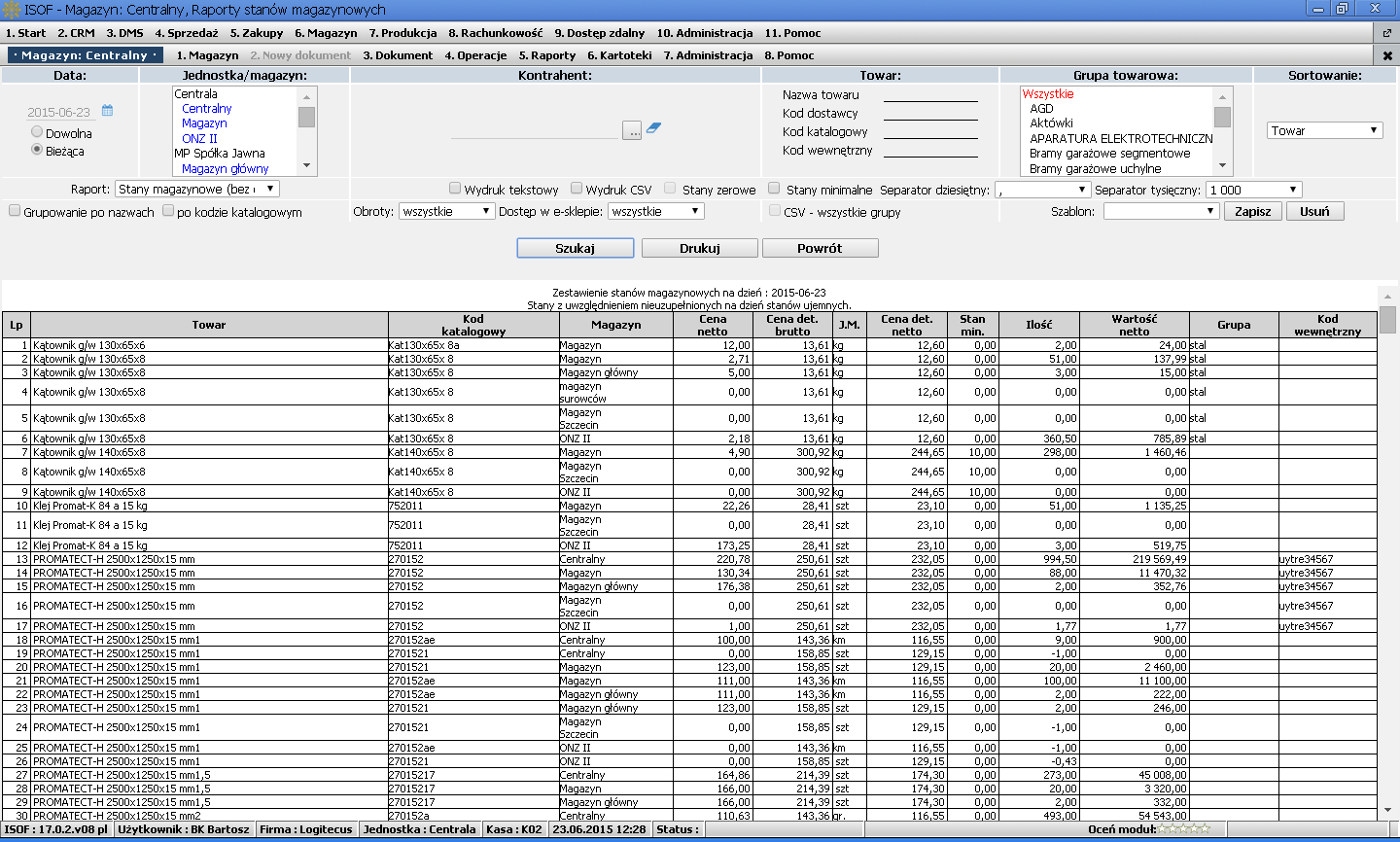Image resolution: width=1400 pixels, height=842 pixels.
Task: Open the Separator tysięczny dropdown
Action: [1254, 190]
